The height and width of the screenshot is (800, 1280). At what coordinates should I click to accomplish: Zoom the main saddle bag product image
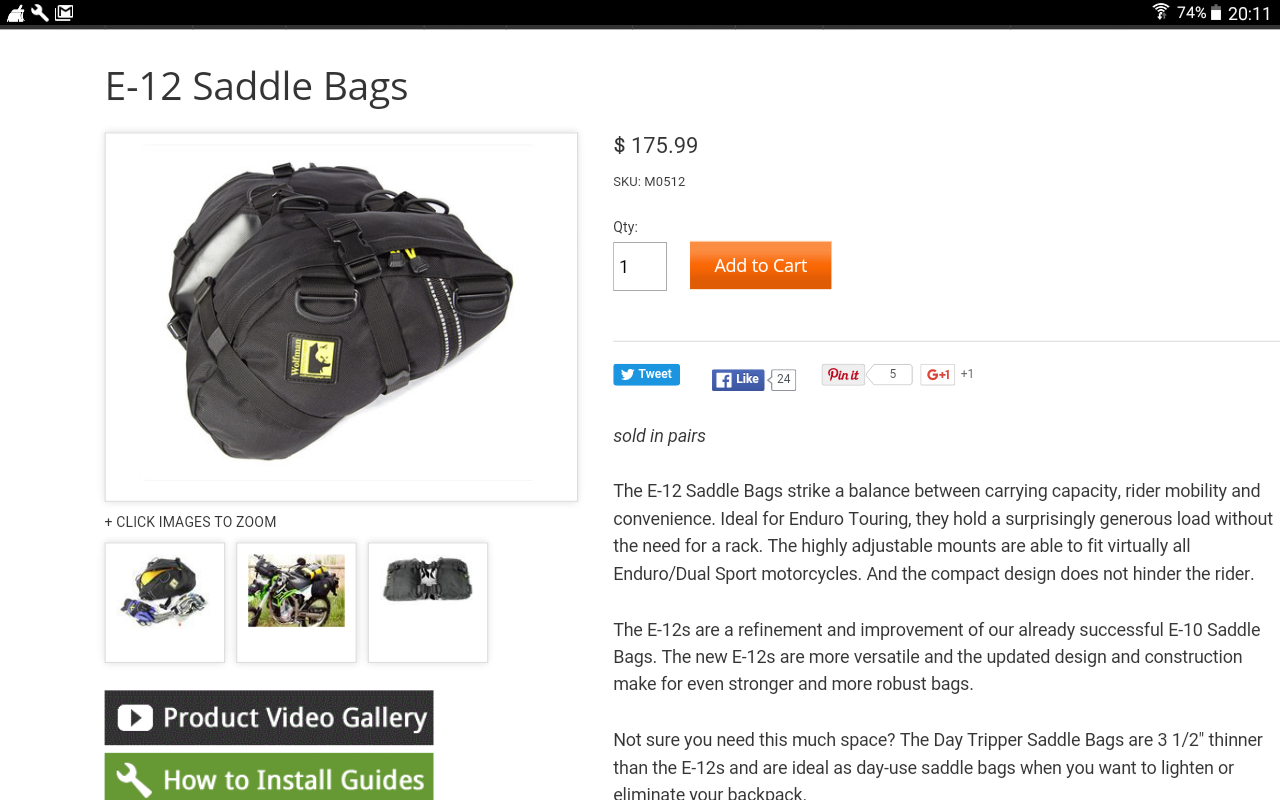tap(341, 317)
